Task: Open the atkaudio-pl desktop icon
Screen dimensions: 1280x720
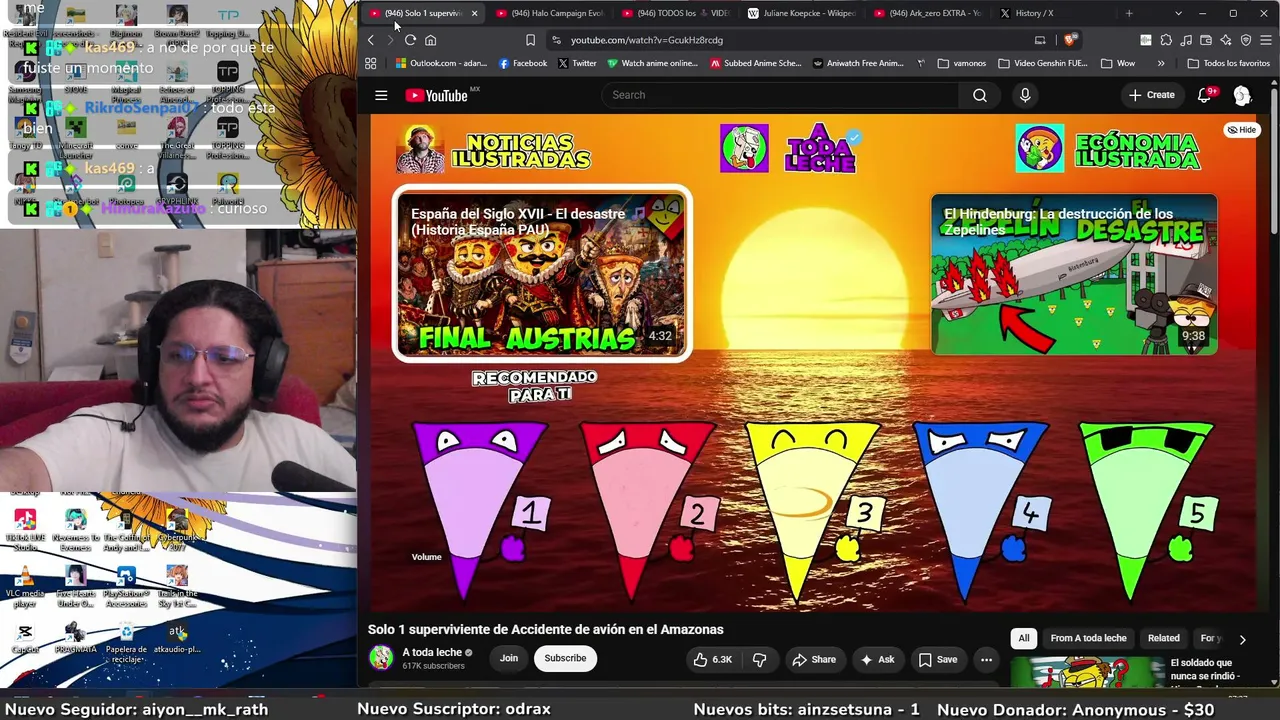Action: (177, 638)
